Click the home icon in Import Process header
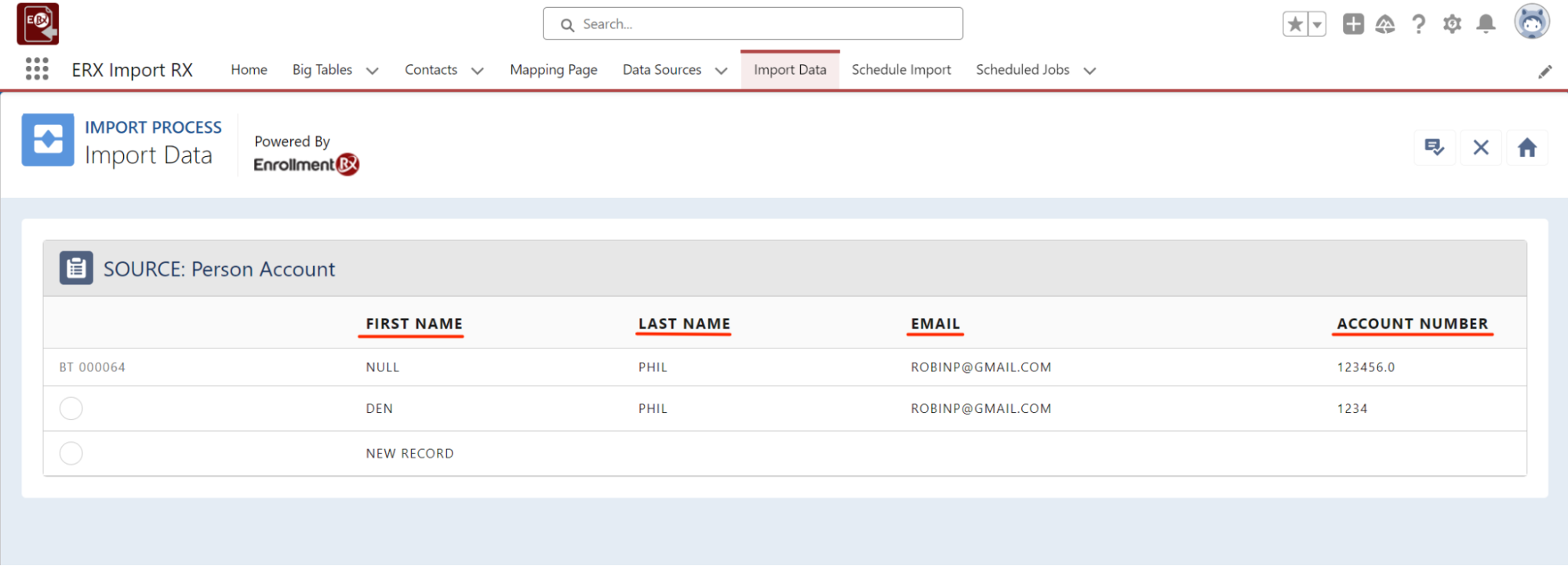The width and height of the screenshot is (1568, 566). pos(1526,148)
